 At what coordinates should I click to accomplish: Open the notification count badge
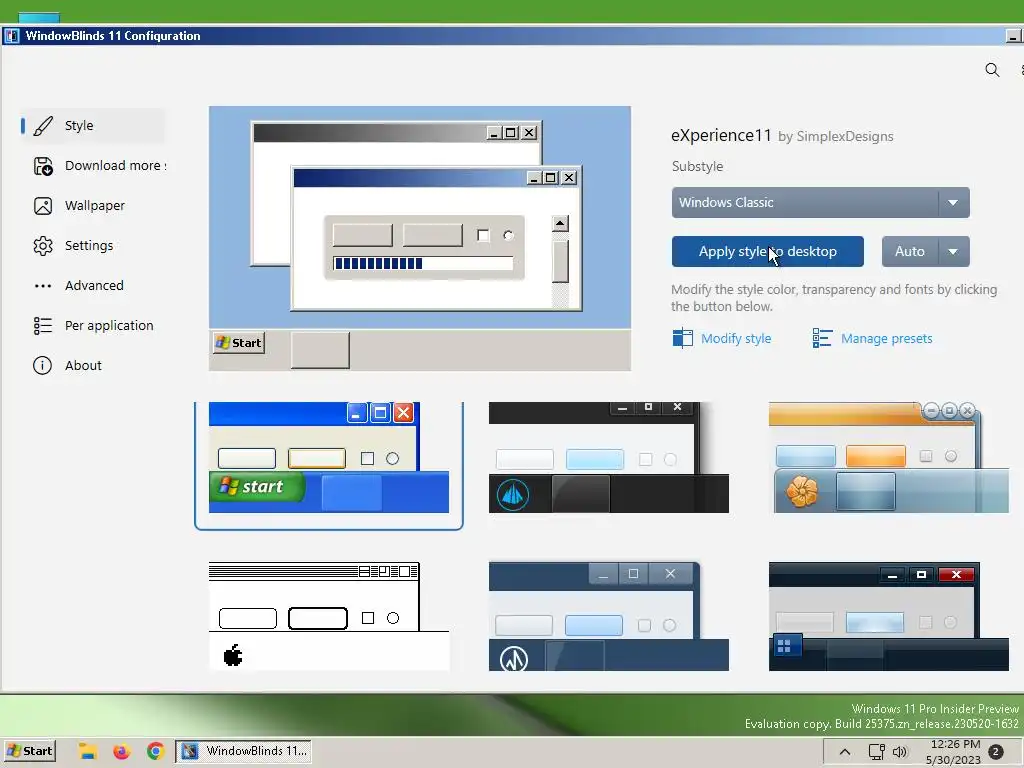(996, 752)
